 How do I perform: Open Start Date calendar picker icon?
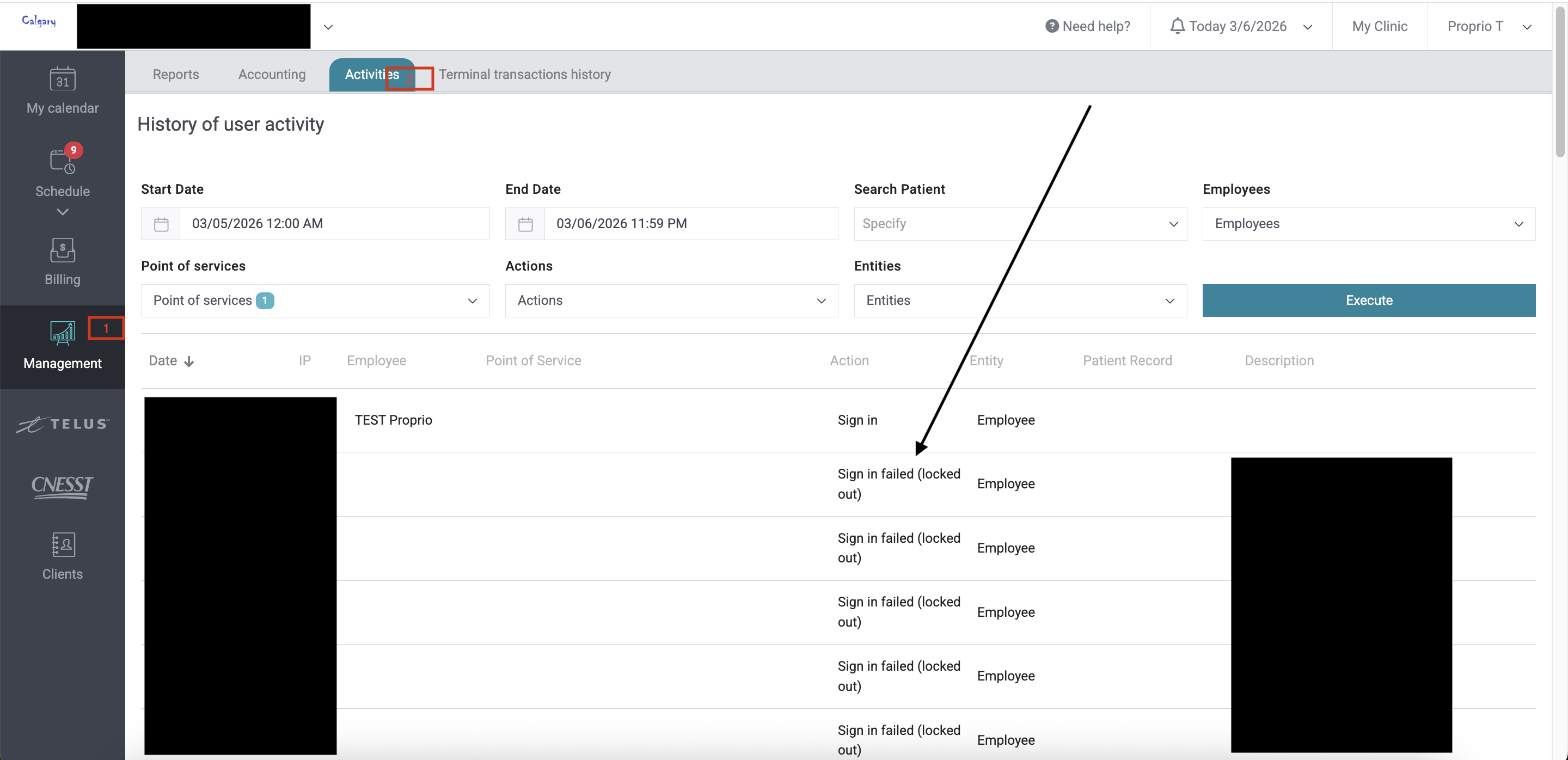point(161,224)
